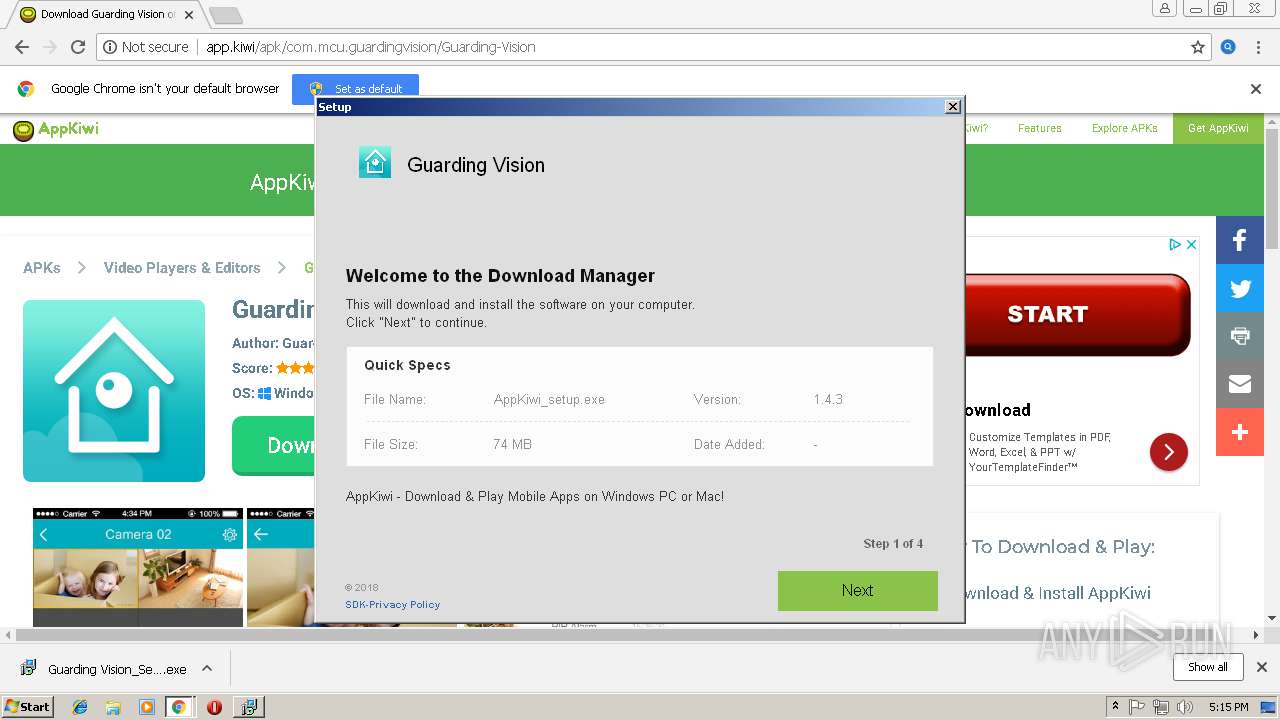Click the 5:15 PM taskbar clock
Screen dimensions: 1280x720
click(x=1229, y=707)
